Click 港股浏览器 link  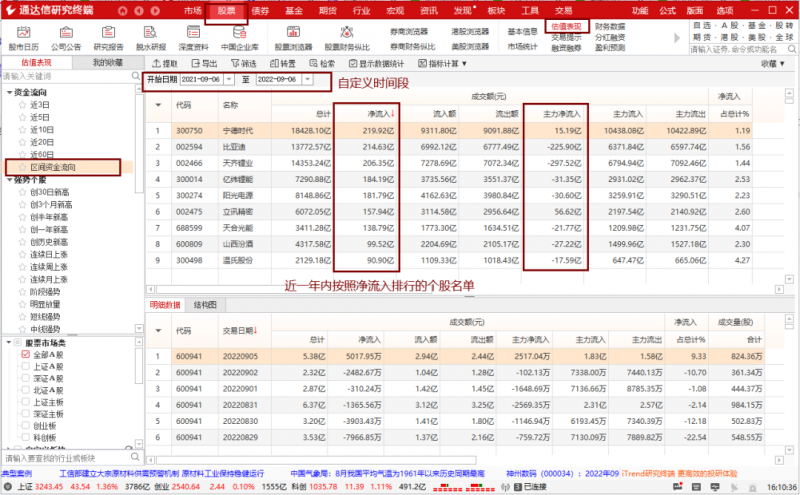coord(470,32)
